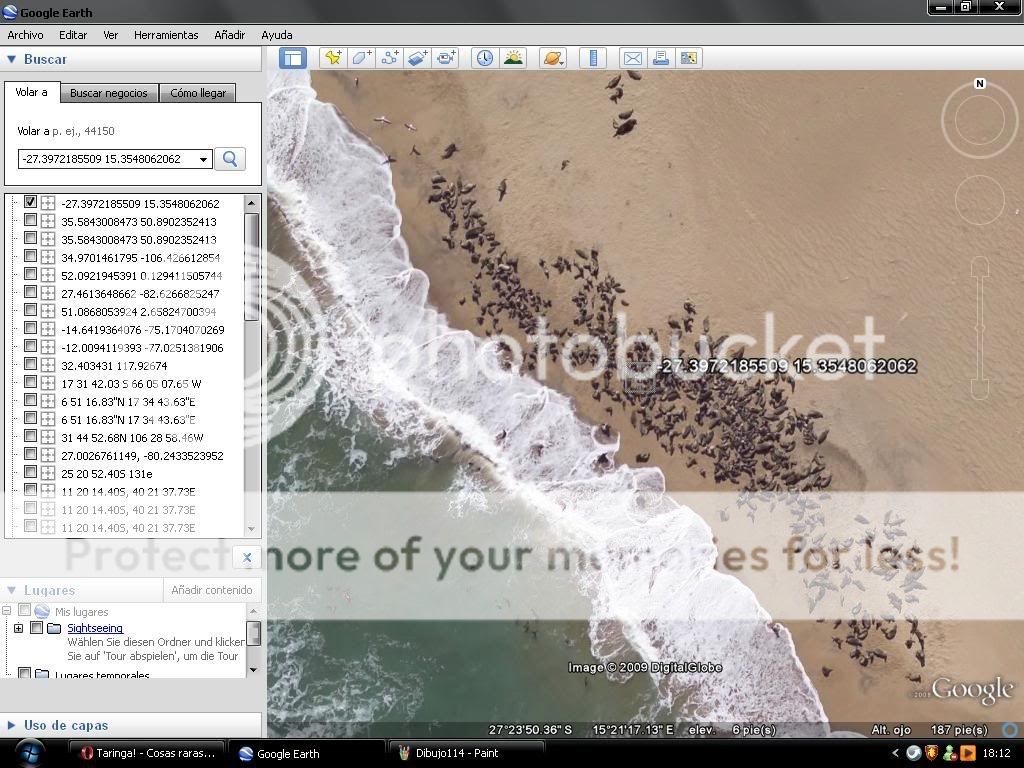
Task: Click the placemark icon on the seal colony
Action: (x=639, y=376)
